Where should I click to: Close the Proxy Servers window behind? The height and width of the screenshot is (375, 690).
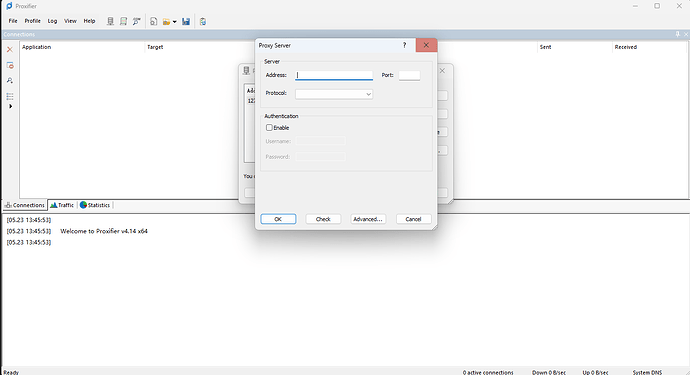coord(442,70)
